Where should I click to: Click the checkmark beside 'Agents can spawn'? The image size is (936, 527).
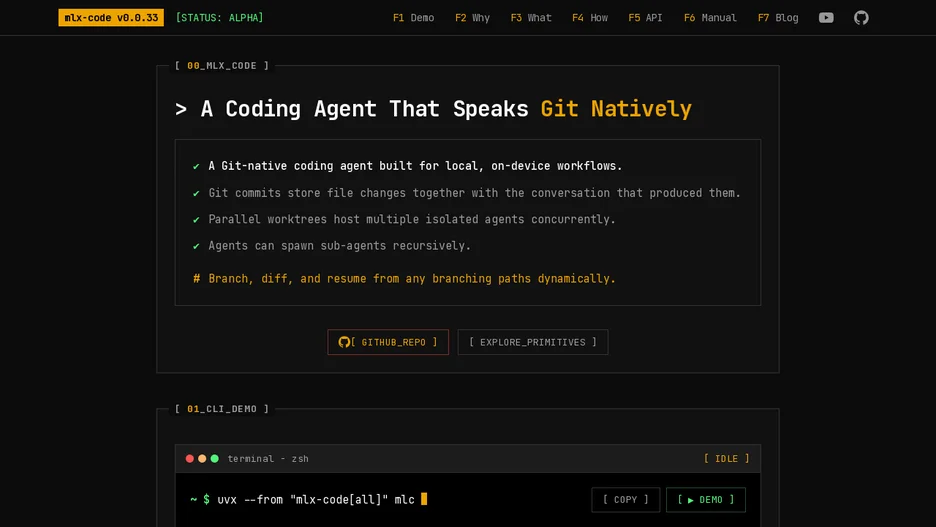[196, 246]
